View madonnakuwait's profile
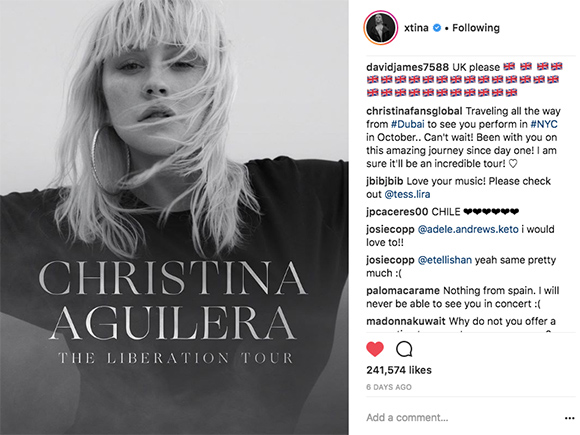 [406, 321]
